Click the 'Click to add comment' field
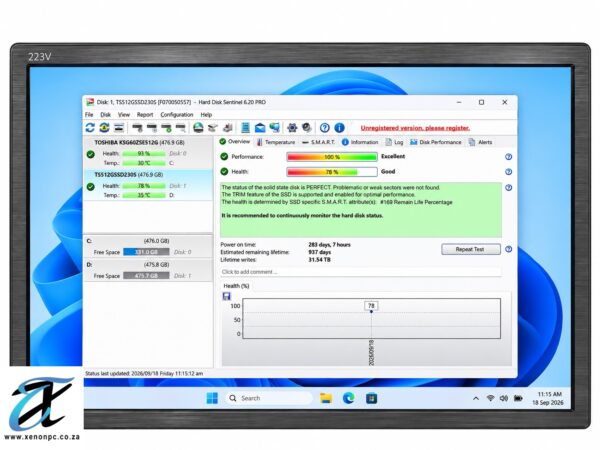Viewport: 600px width, 450px height. (360, 272)
